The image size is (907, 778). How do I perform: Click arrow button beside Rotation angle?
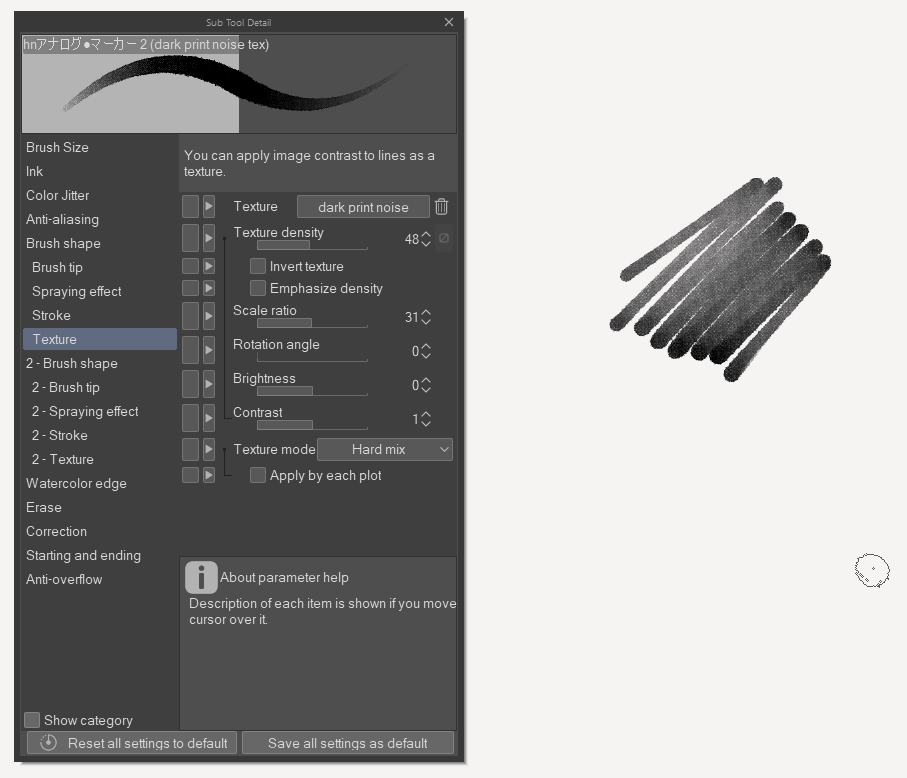(209, 351)
